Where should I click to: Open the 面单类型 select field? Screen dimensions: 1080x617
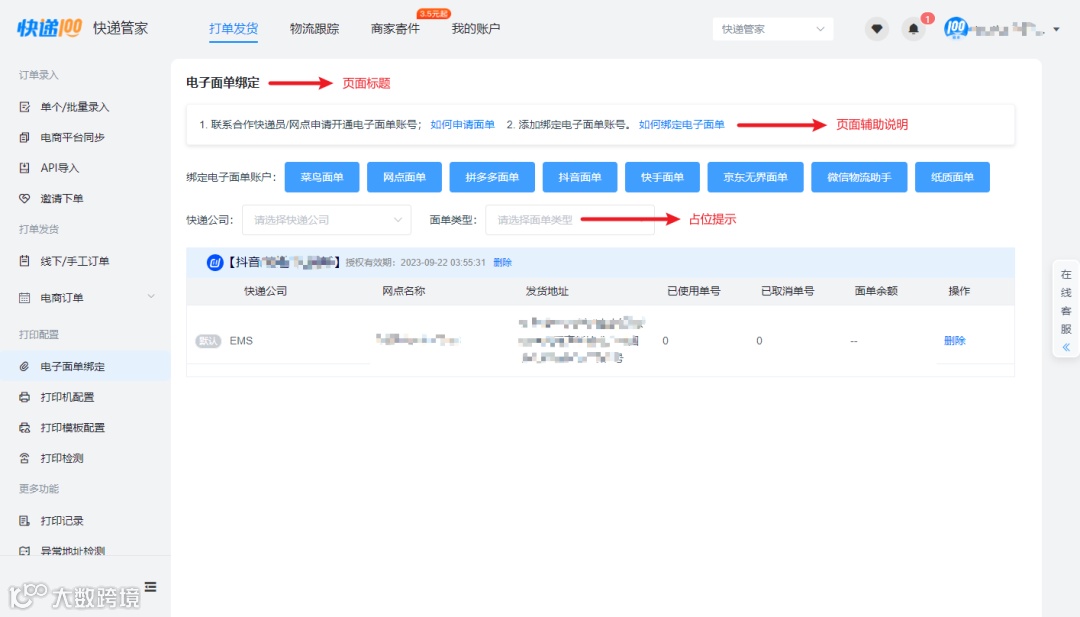pos(570,220)
